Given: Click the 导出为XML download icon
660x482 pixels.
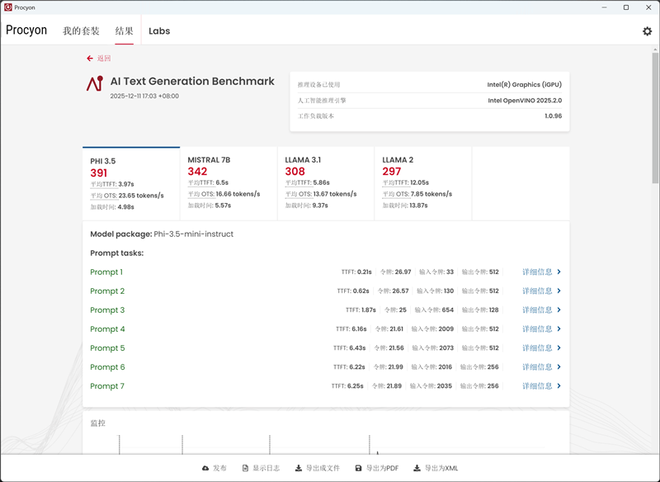Looking at the screenshot, I should click(x=417, y=468).
